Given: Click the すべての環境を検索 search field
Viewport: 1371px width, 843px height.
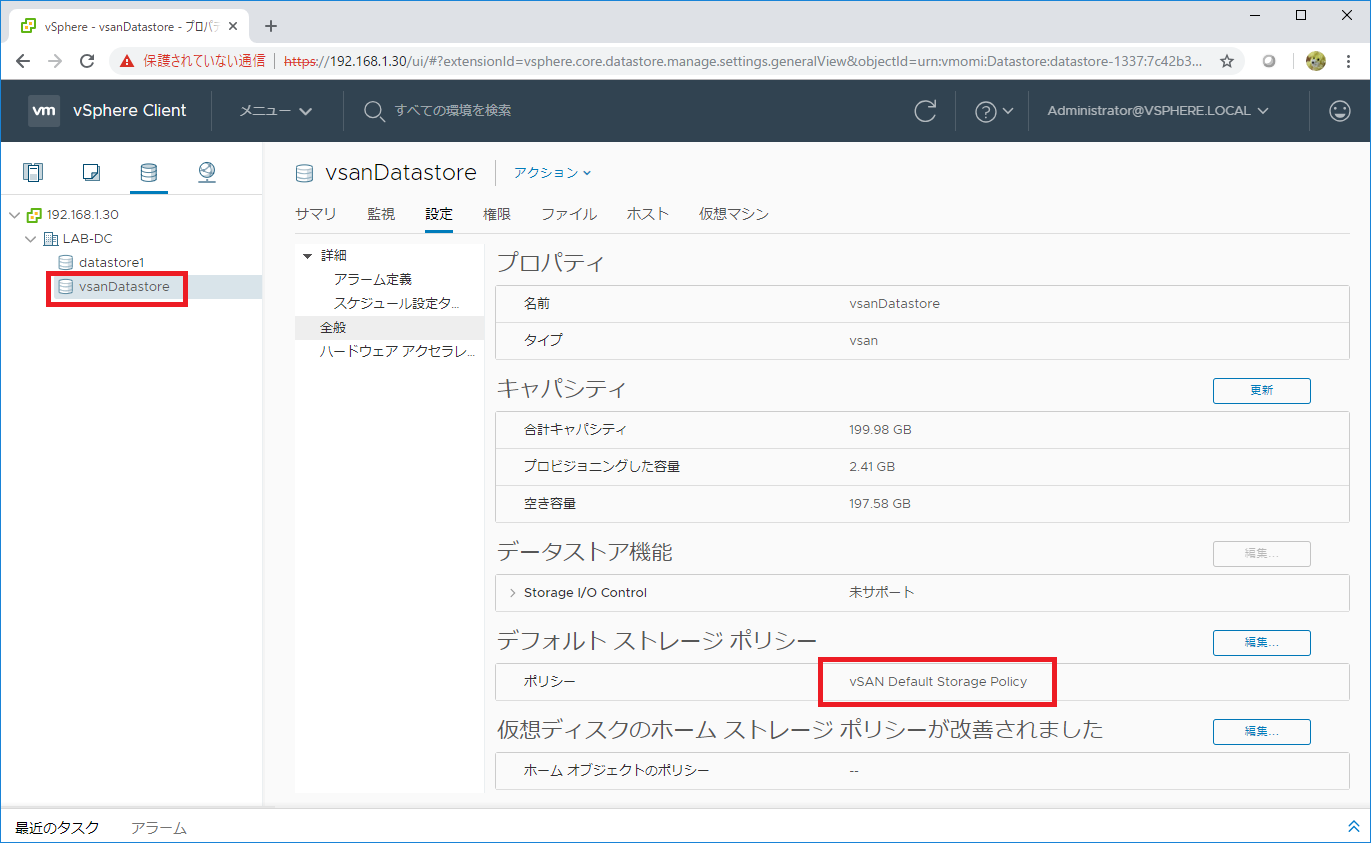Looking at the screenshot, I should (453, 111).
